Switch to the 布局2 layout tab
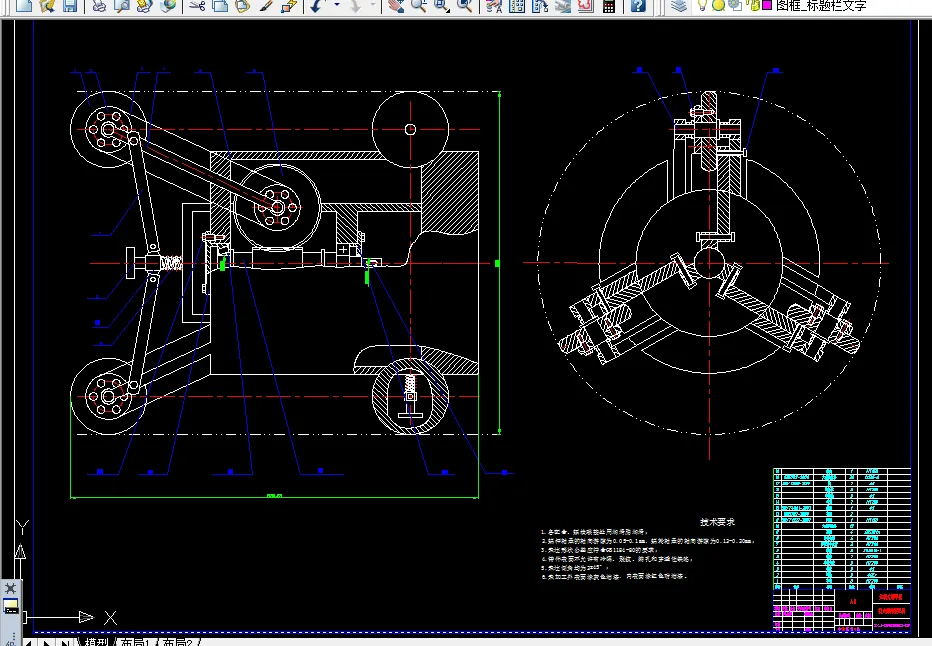The height and width of the screenshot is (646, 932). 178,642
